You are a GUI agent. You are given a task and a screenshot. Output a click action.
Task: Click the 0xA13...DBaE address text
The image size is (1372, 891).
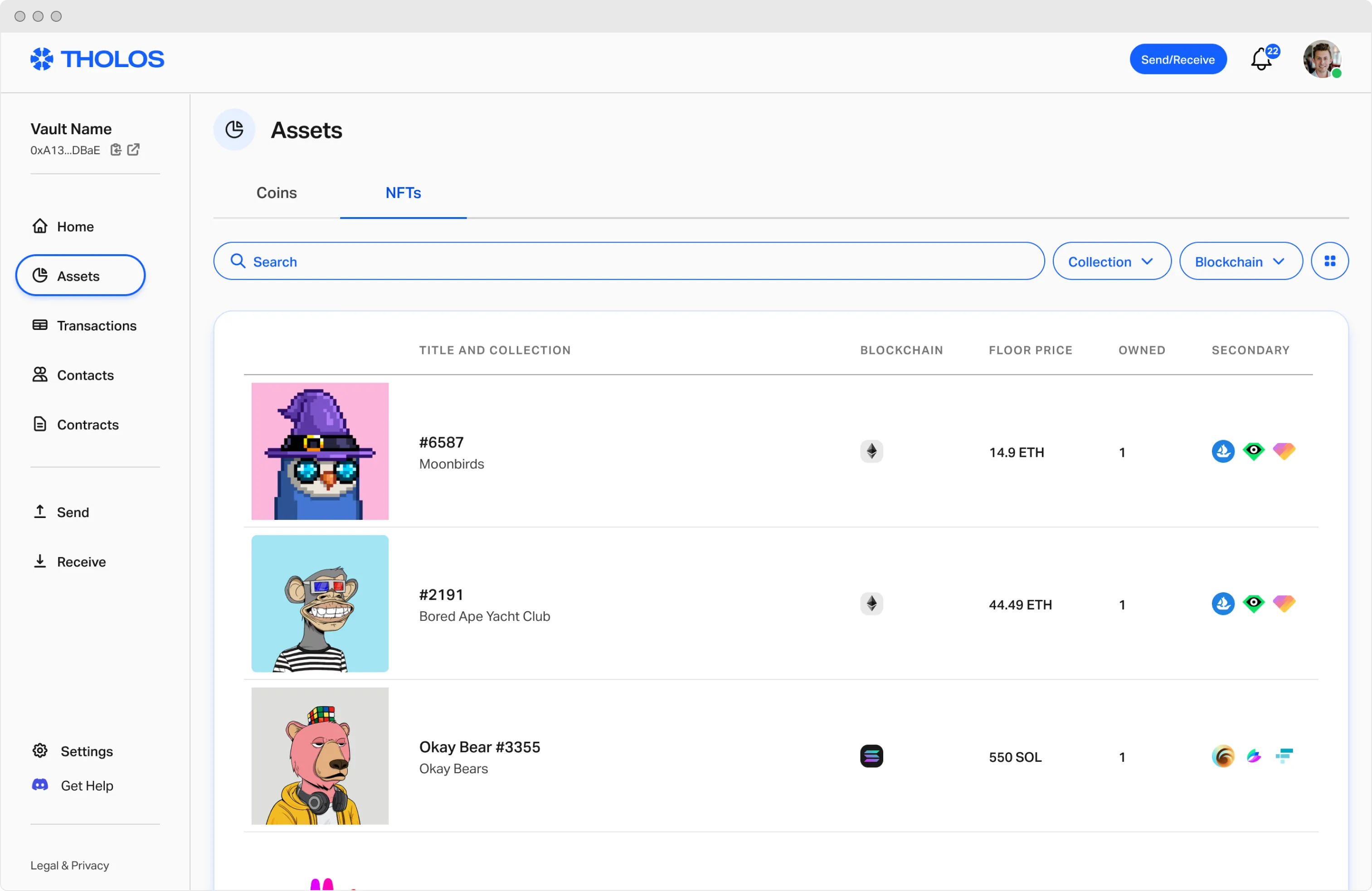(x=65, y=150)
